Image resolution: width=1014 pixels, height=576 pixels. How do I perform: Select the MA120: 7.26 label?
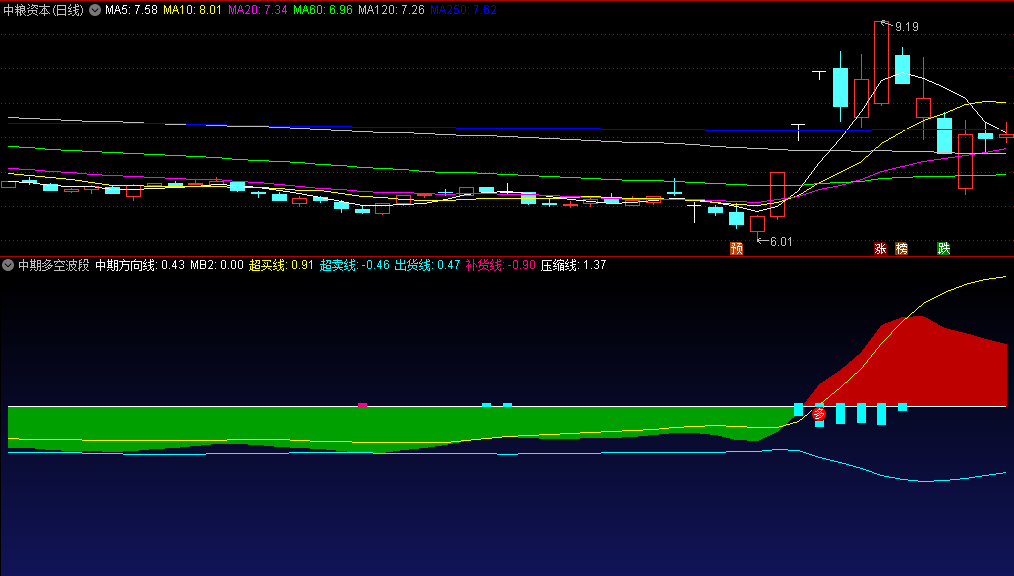(391, 10)
